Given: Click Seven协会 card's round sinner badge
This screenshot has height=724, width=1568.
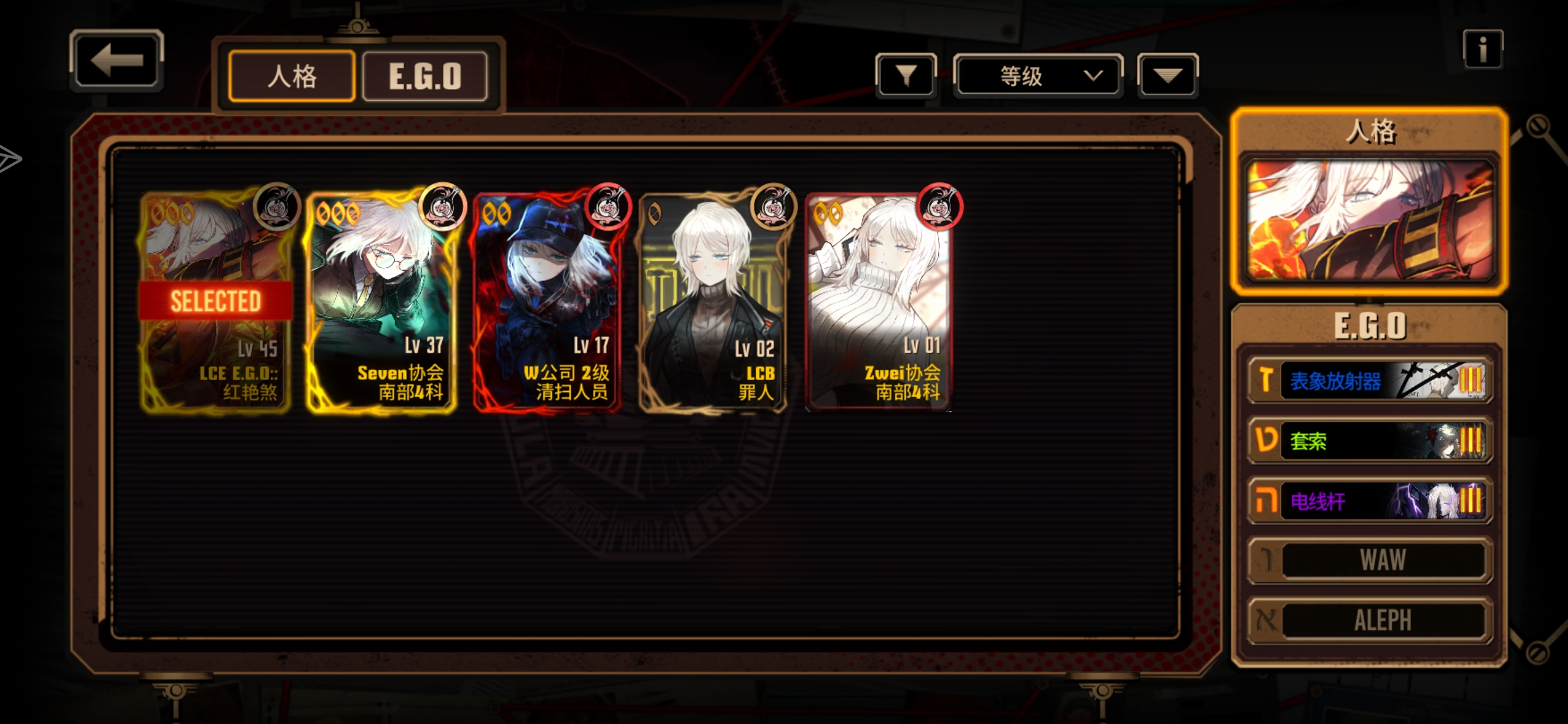Looking at the screenshot, I should pos(442,207).
